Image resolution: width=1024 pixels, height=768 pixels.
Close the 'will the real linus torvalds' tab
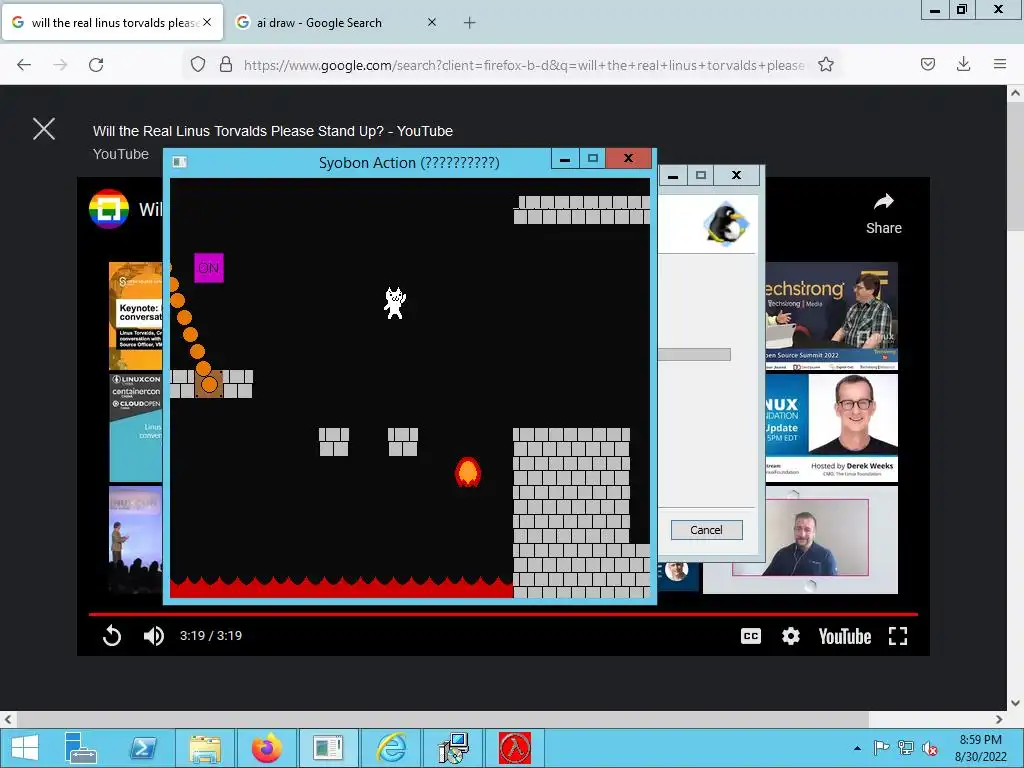207,22
